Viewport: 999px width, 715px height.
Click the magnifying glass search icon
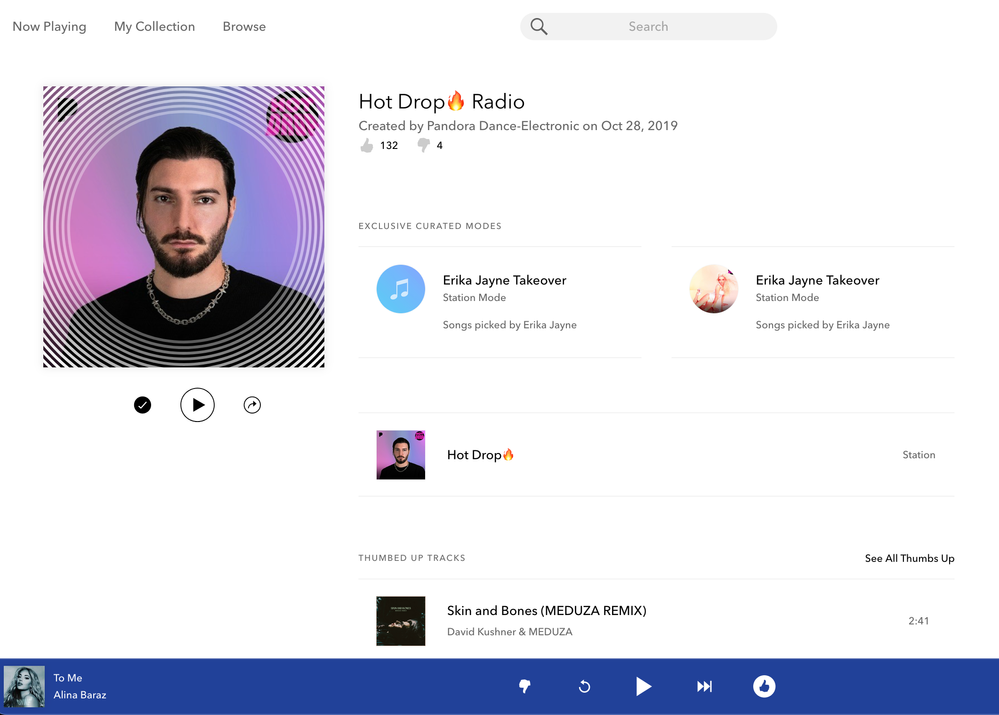pos(539,27)
